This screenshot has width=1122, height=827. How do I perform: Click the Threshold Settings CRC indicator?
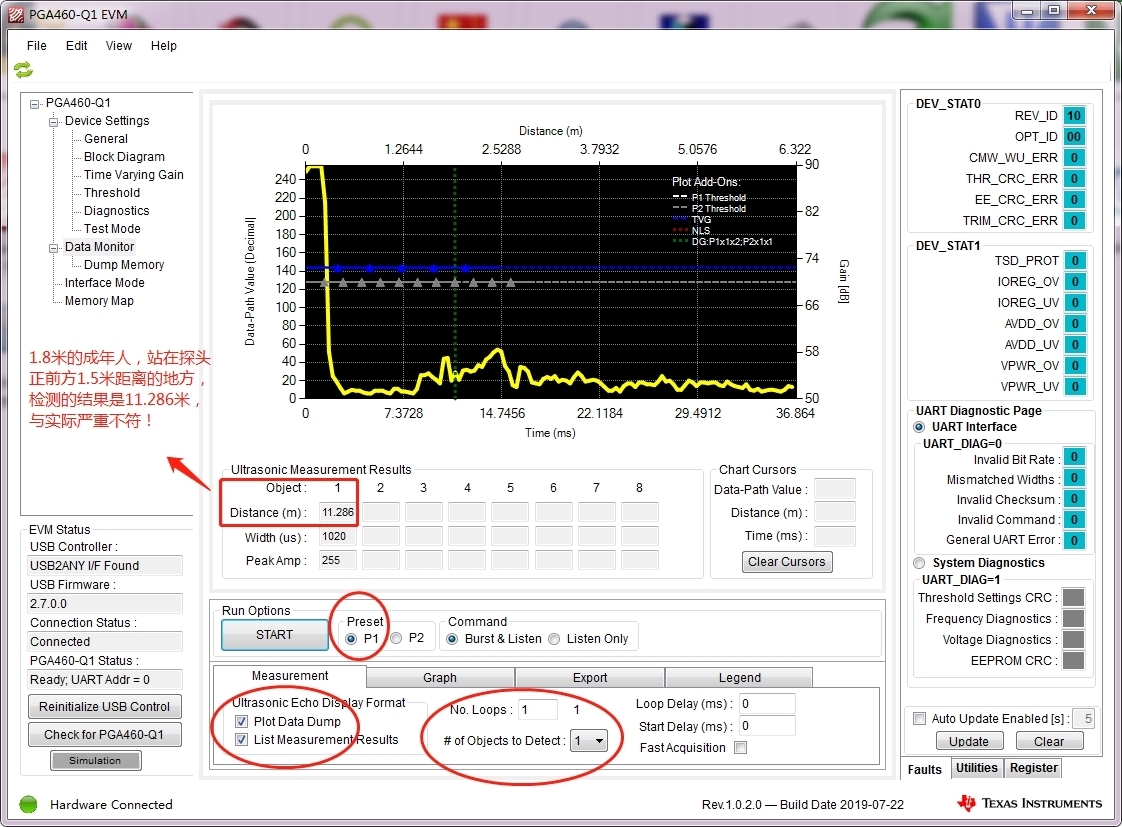[x=1073, y=597]
